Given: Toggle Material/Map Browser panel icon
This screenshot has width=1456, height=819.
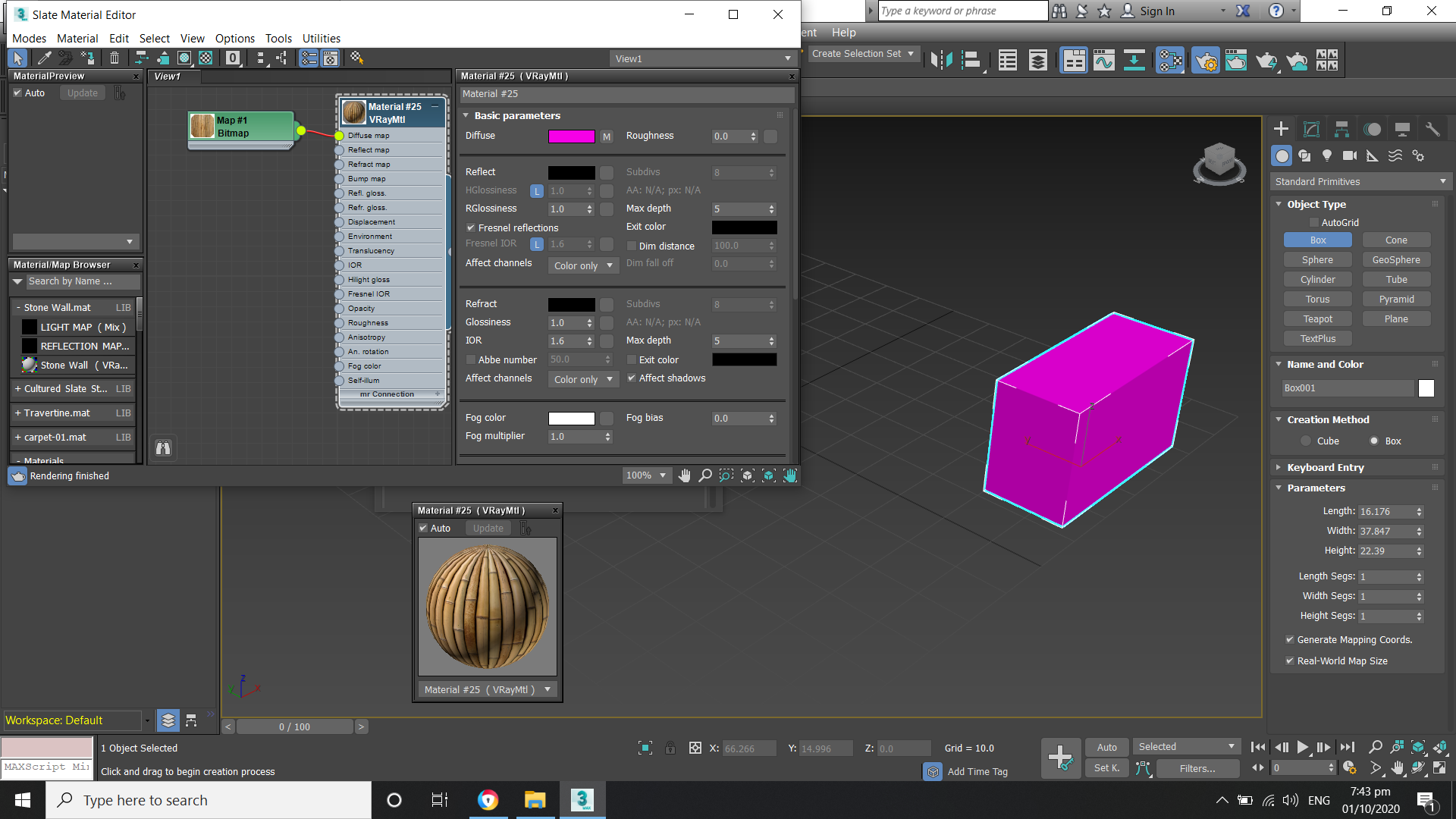Looking at the screenshot, I should [309, 58].
